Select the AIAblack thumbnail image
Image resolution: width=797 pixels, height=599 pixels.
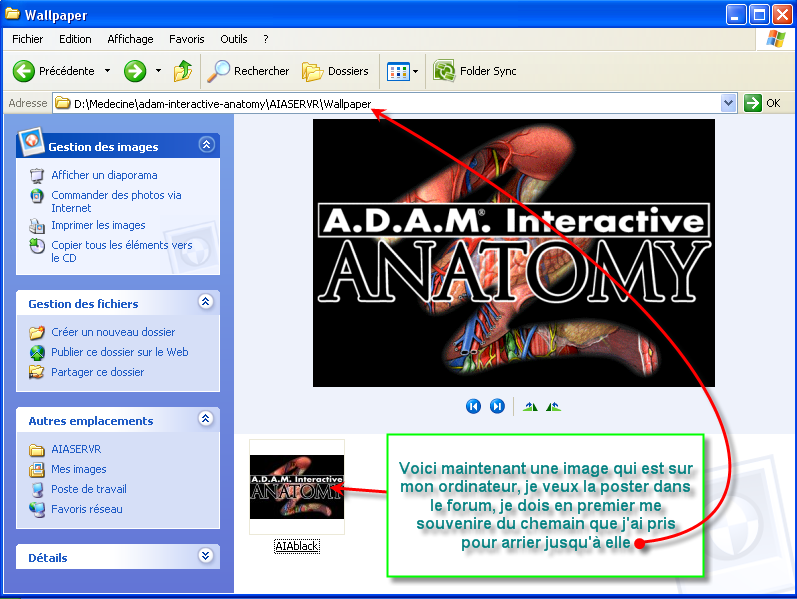(297, 487)
